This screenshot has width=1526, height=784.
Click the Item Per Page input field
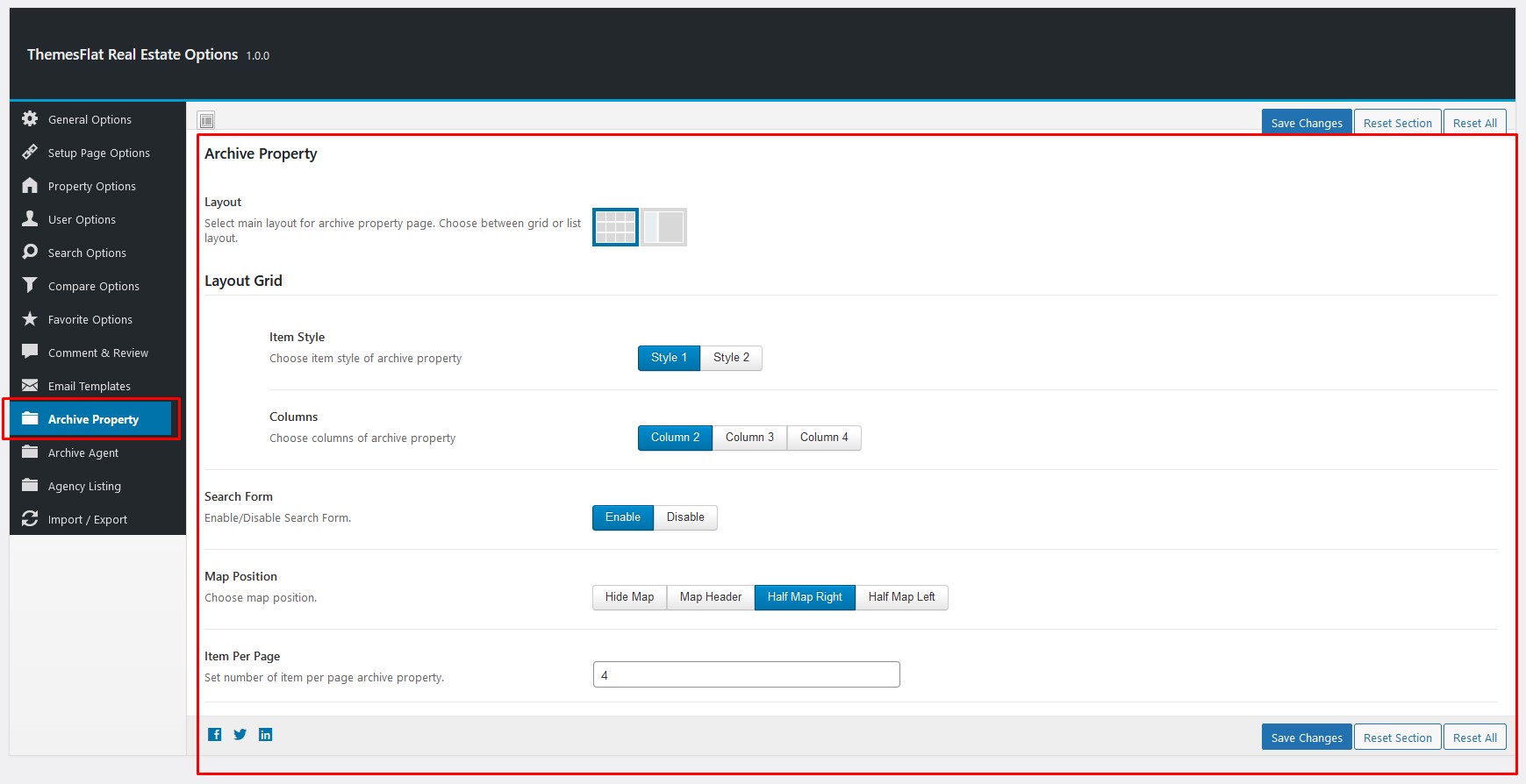tap(747, 674)
